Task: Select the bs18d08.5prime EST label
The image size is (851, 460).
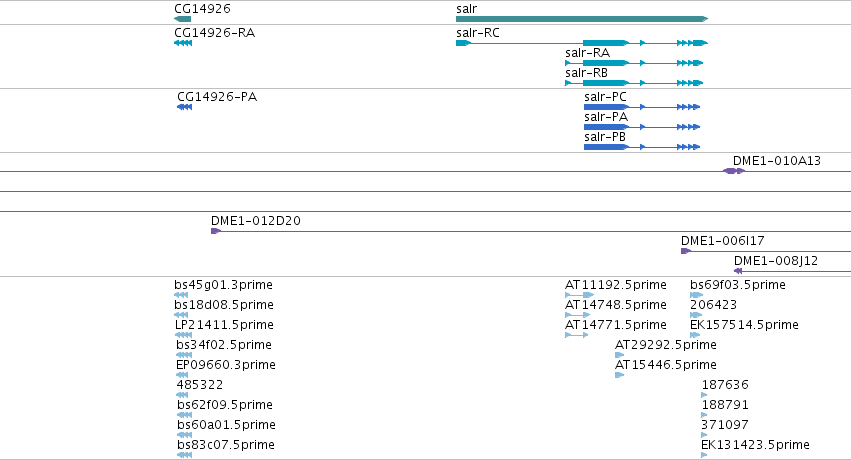Action: click(224, 305)
